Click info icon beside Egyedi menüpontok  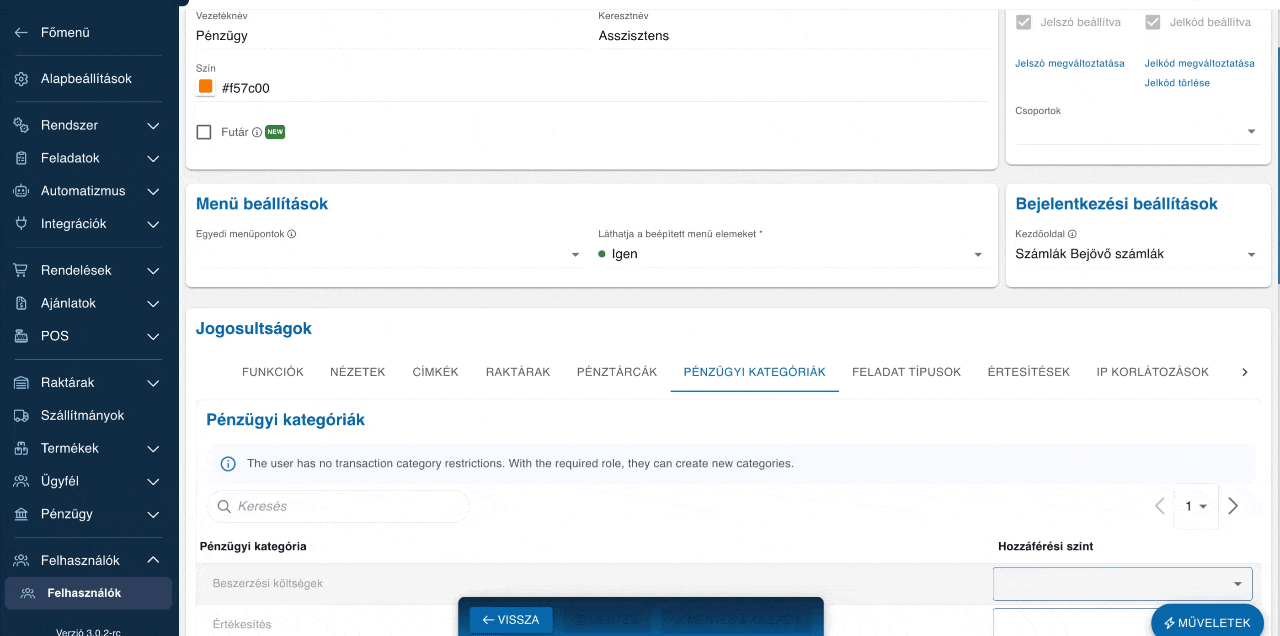pos(292,234)
